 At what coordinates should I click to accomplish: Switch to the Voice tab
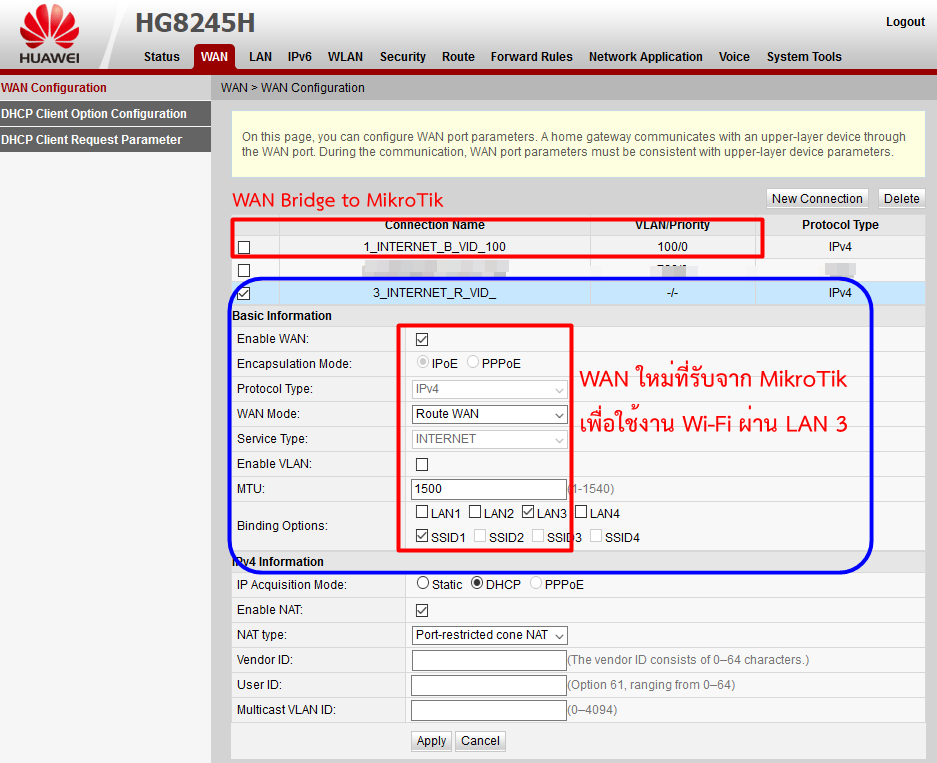[x=734, y=57]
